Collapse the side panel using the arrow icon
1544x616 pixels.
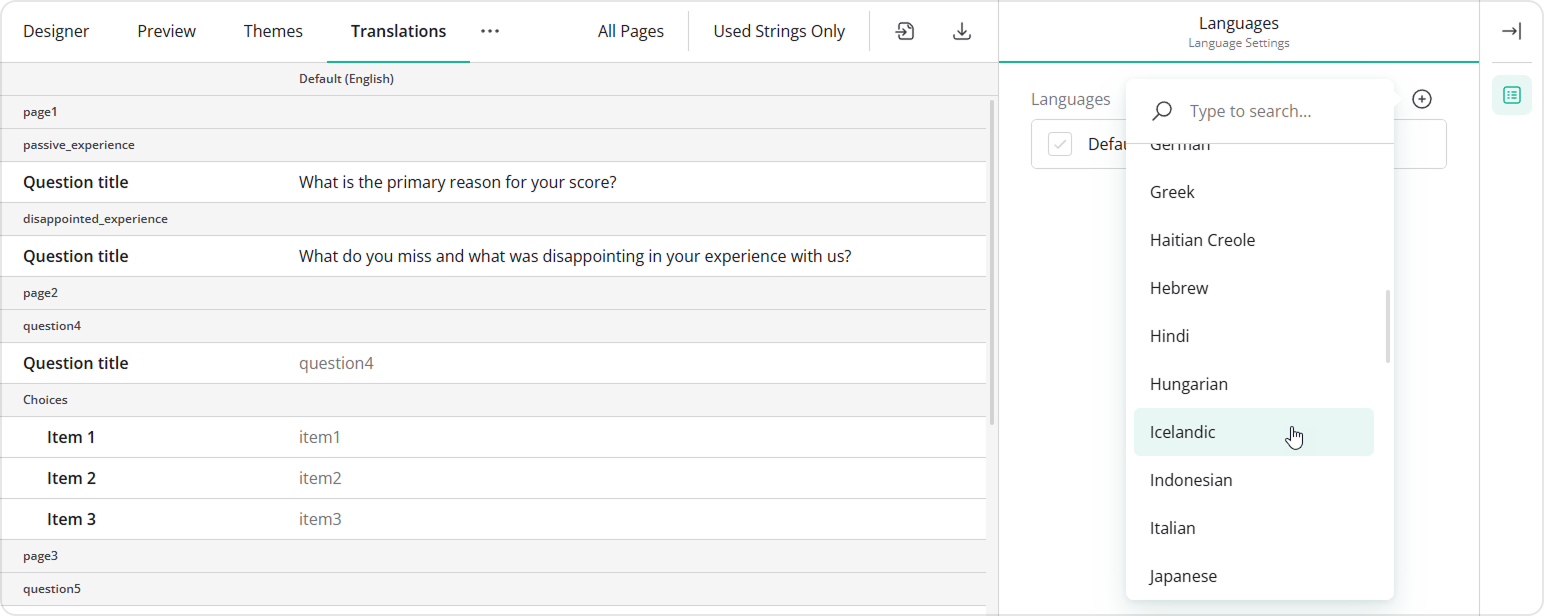coord(1510,31)
